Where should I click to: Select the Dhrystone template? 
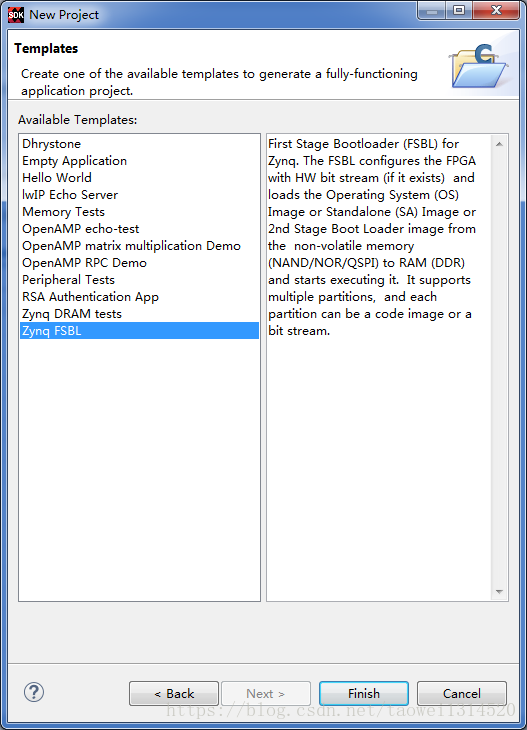pyautogui.click(x=139, y=143)
